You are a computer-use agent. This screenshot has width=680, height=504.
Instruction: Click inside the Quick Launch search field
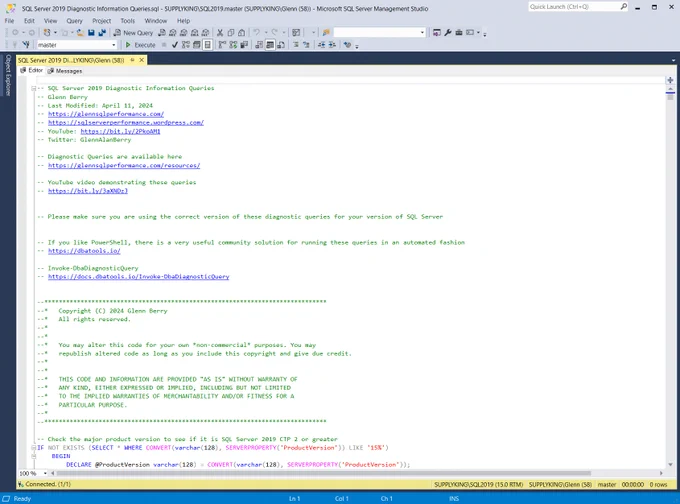pos(574,7)
